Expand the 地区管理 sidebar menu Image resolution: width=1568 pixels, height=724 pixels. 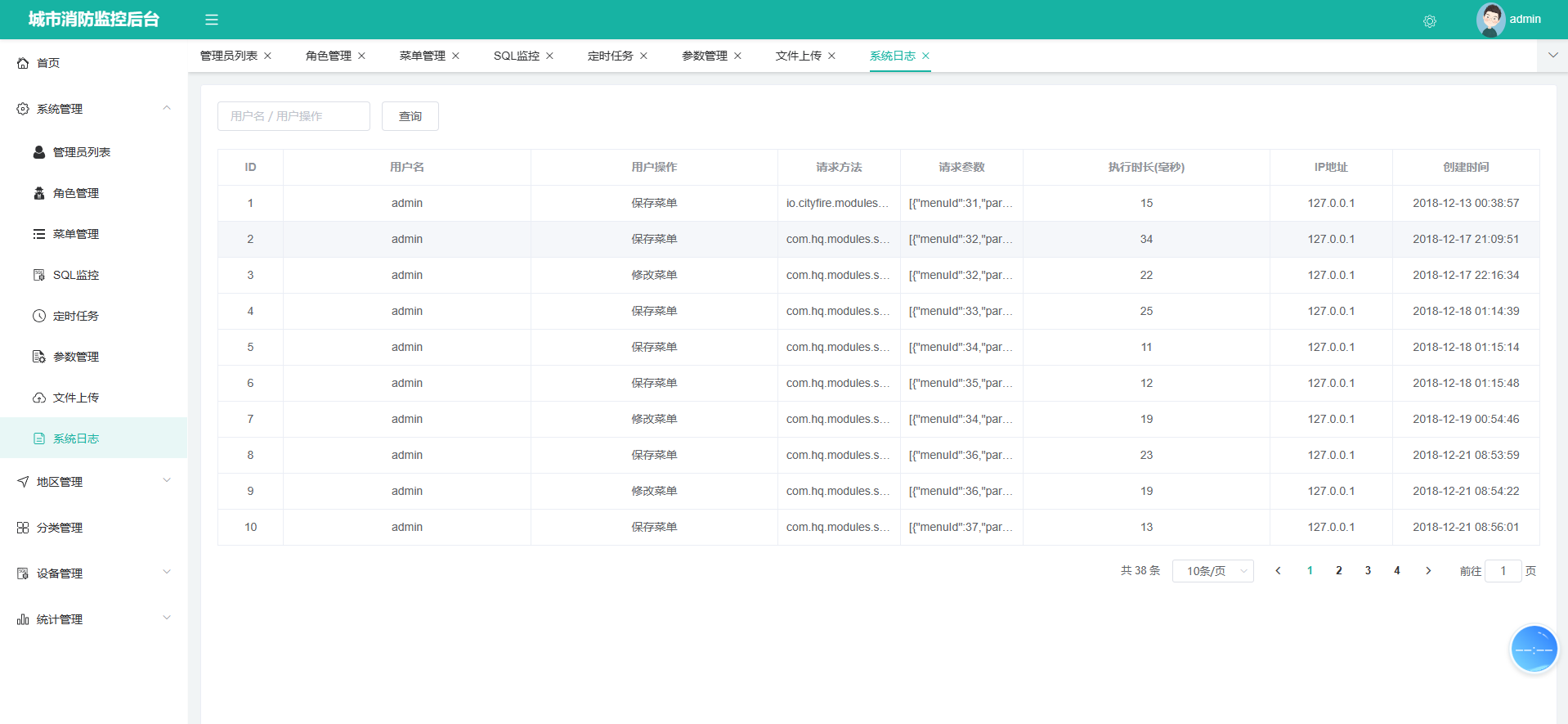pos(167,481)
